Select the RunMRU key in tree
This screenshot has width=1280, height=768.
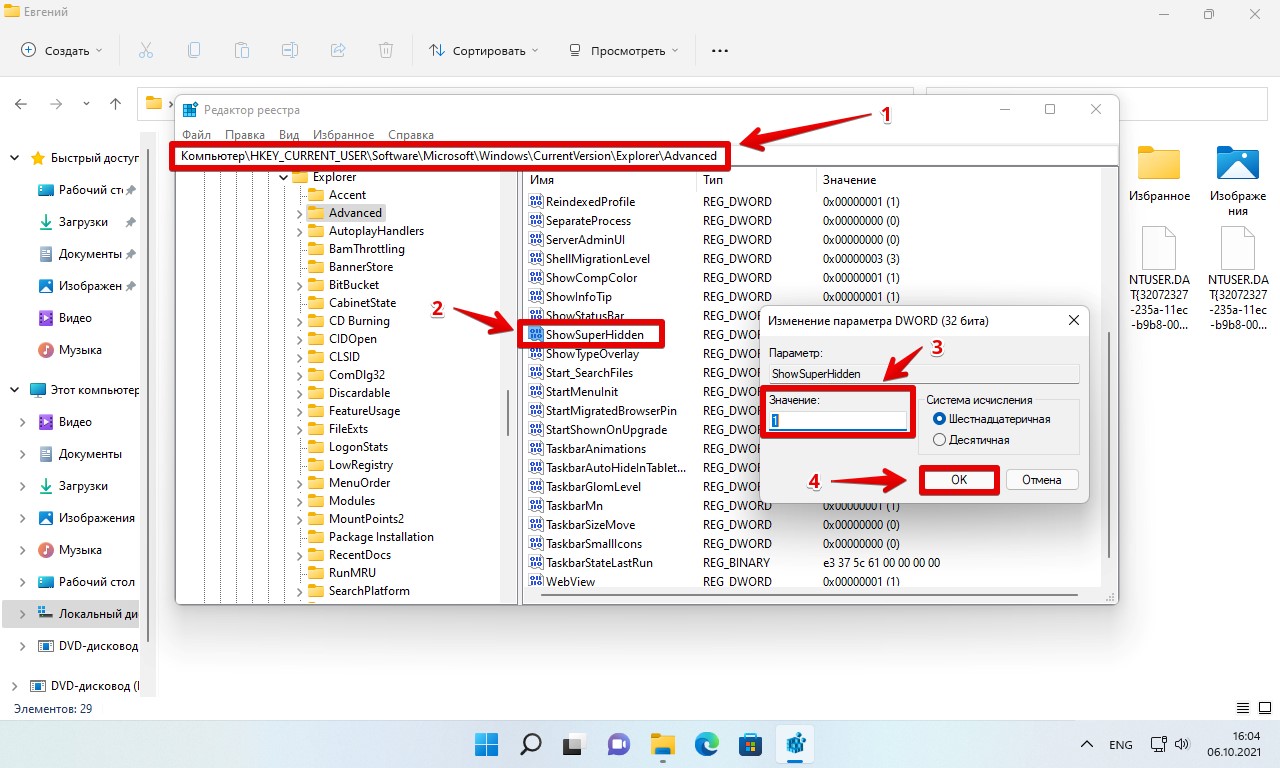pyautogui.click(x=350, y=573)
